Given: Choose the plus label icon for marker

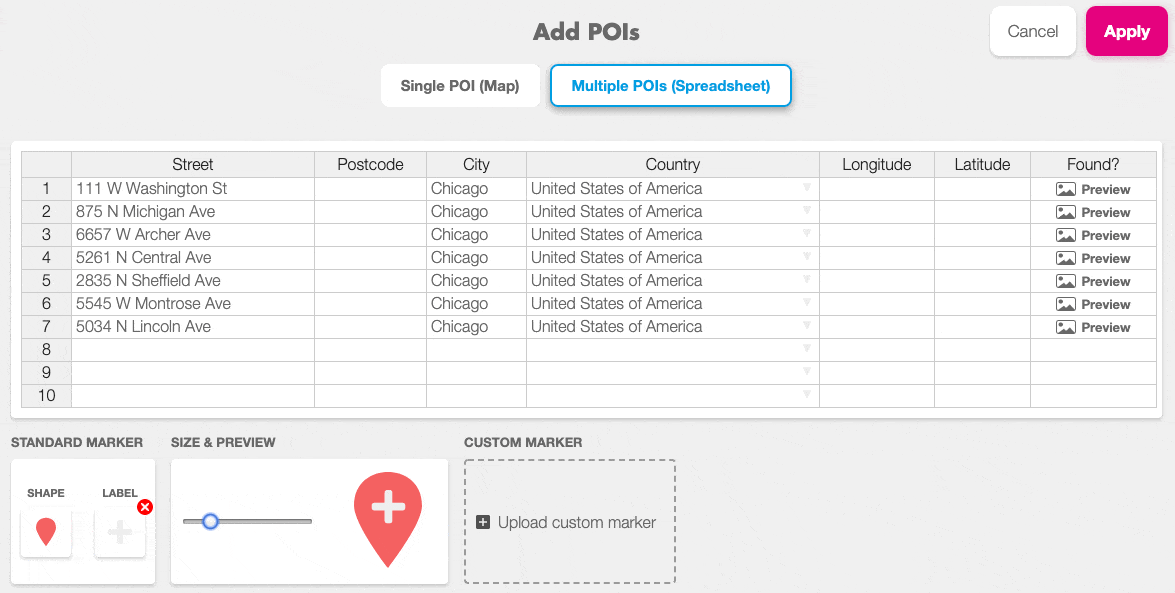Looking at the screenshot, I should click(120, 531).
